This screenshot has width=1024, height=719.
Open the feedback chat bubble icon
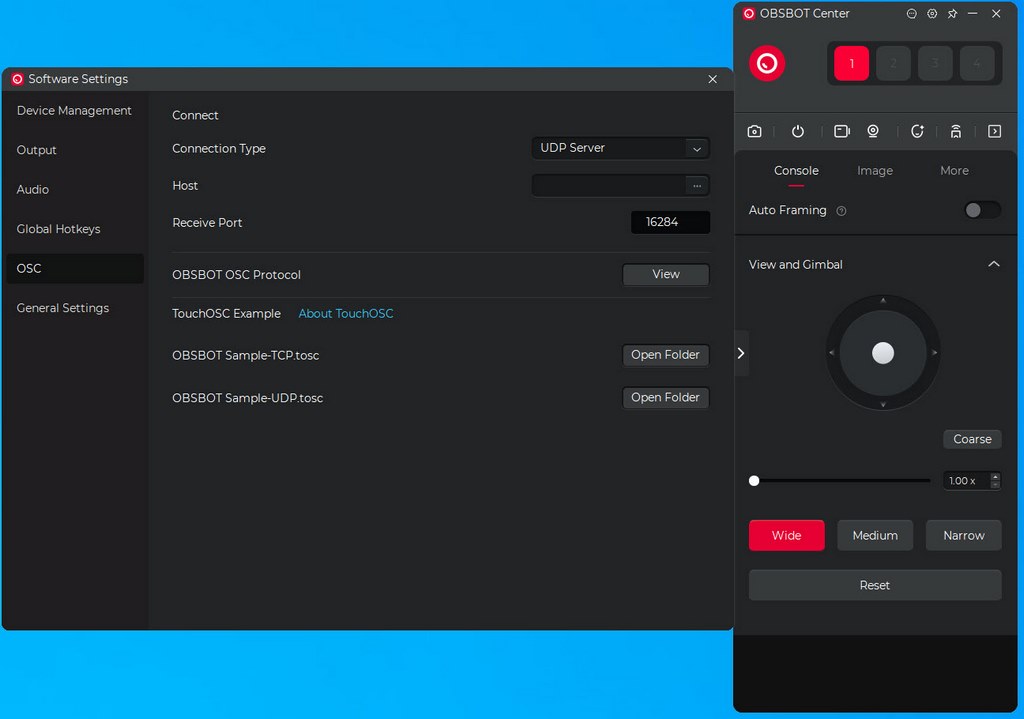[x=912, y=14]
